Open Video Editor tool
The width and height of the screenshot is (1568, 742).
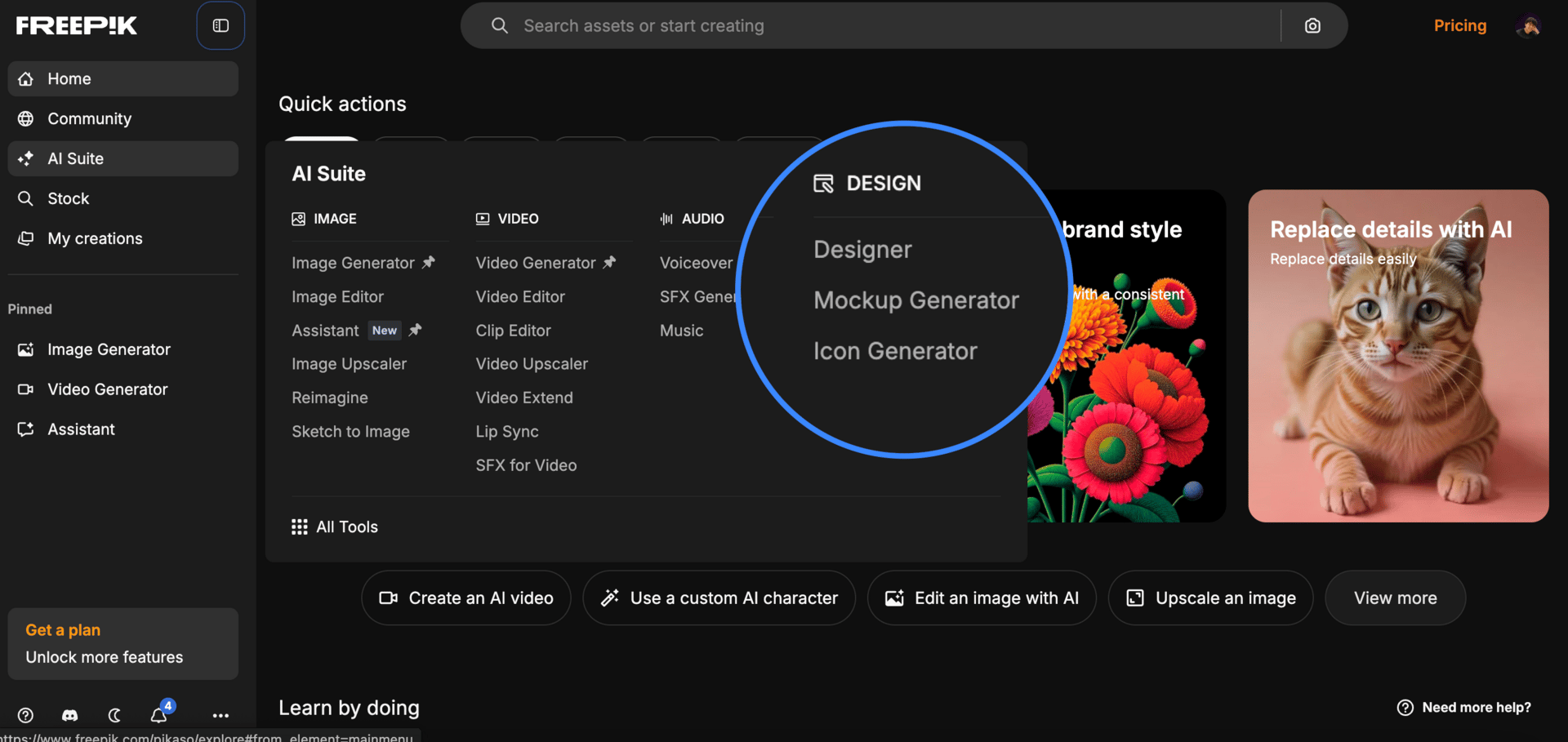tap(520, 296)
